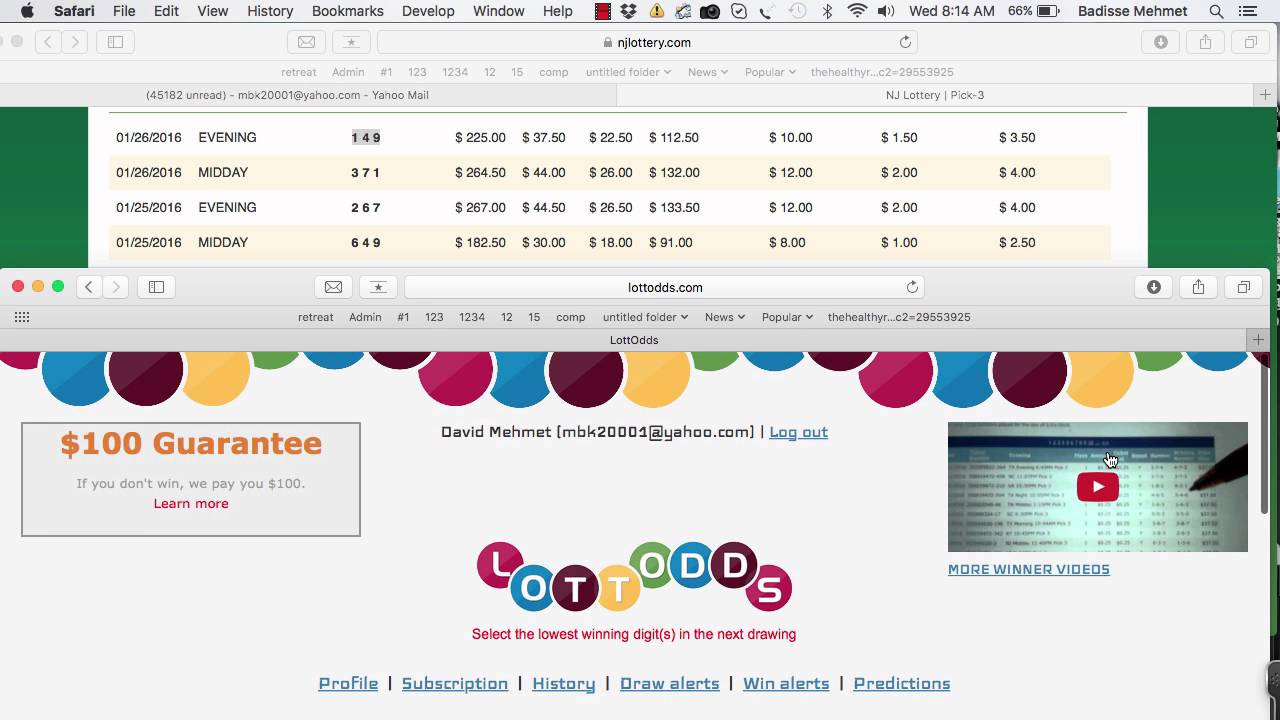1280x720 pixels.
Task: Show downloads in lottodds window
Action: 1154,287
